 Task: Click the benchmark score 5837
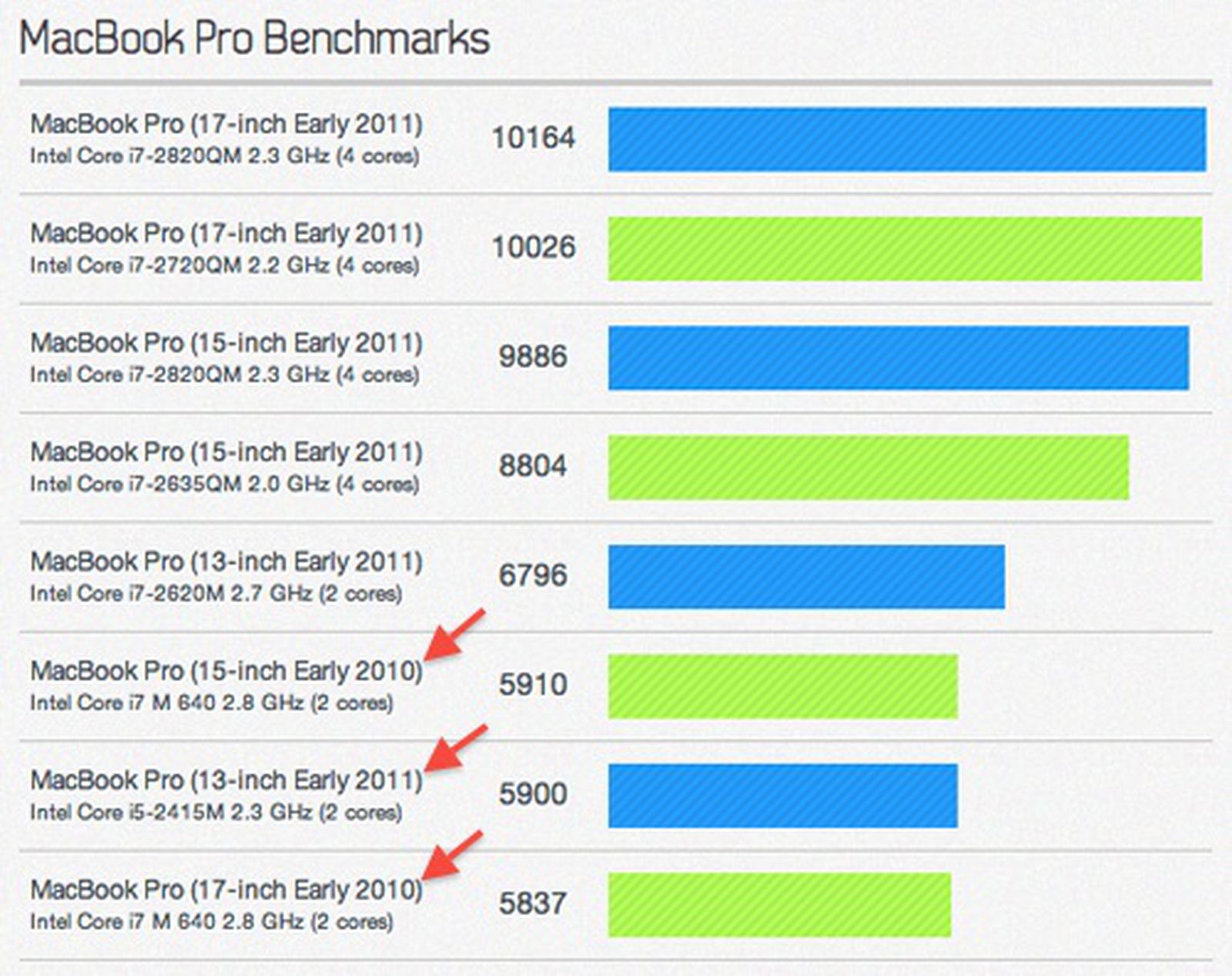click(533, 904)
